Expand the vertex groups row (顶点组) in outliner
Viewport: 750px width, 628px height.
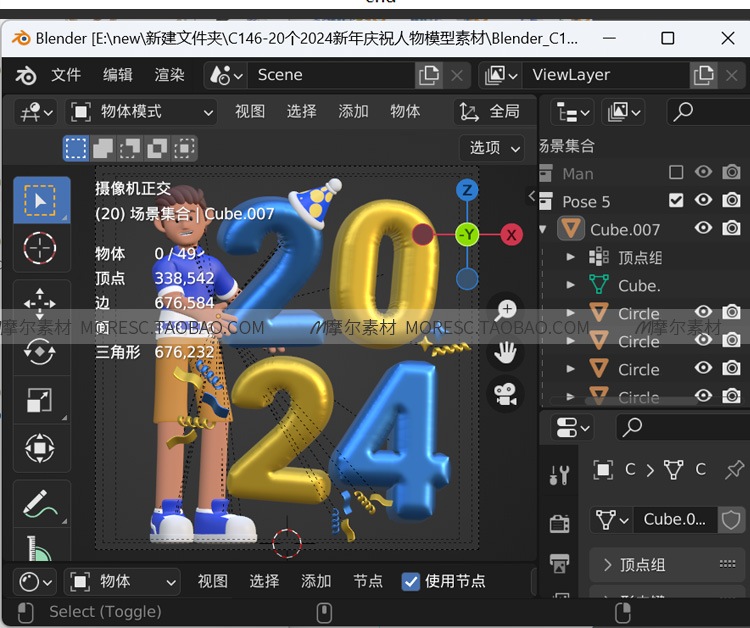coord(570,257)
